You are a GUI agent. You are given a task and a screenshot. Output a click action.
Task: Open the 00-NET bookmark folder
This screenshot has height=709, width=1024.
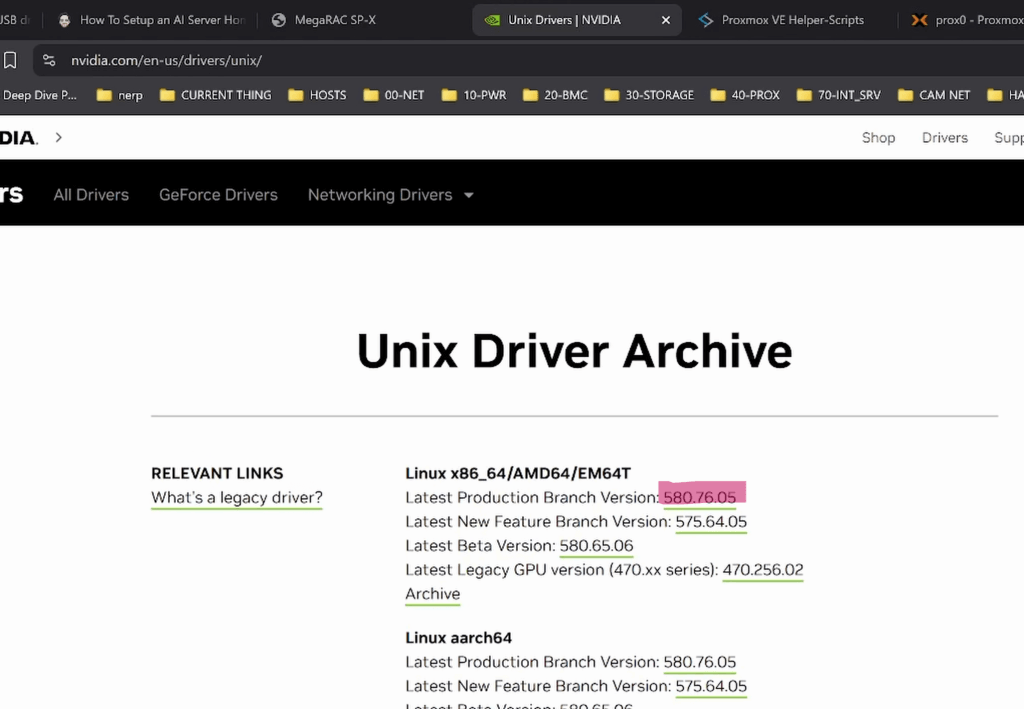pos(393,95)
